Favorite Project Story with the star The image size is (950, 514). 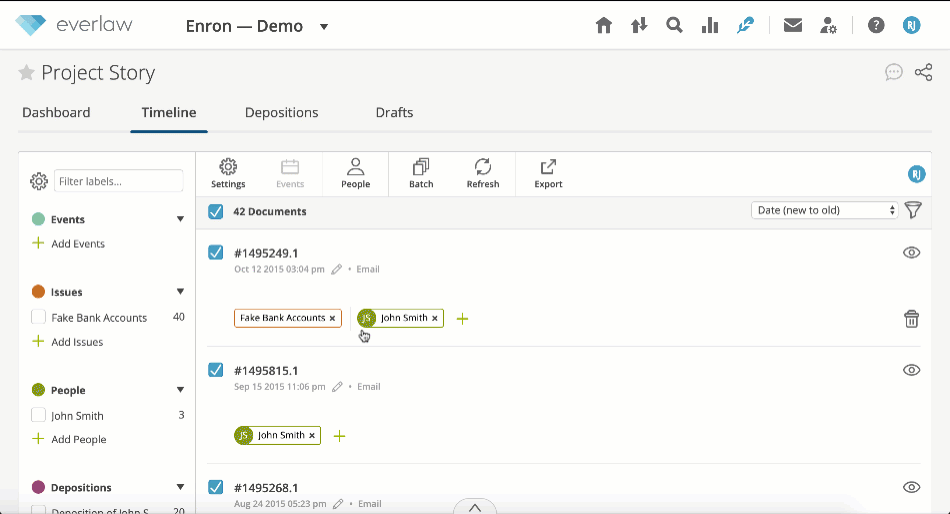coord(26,73)
